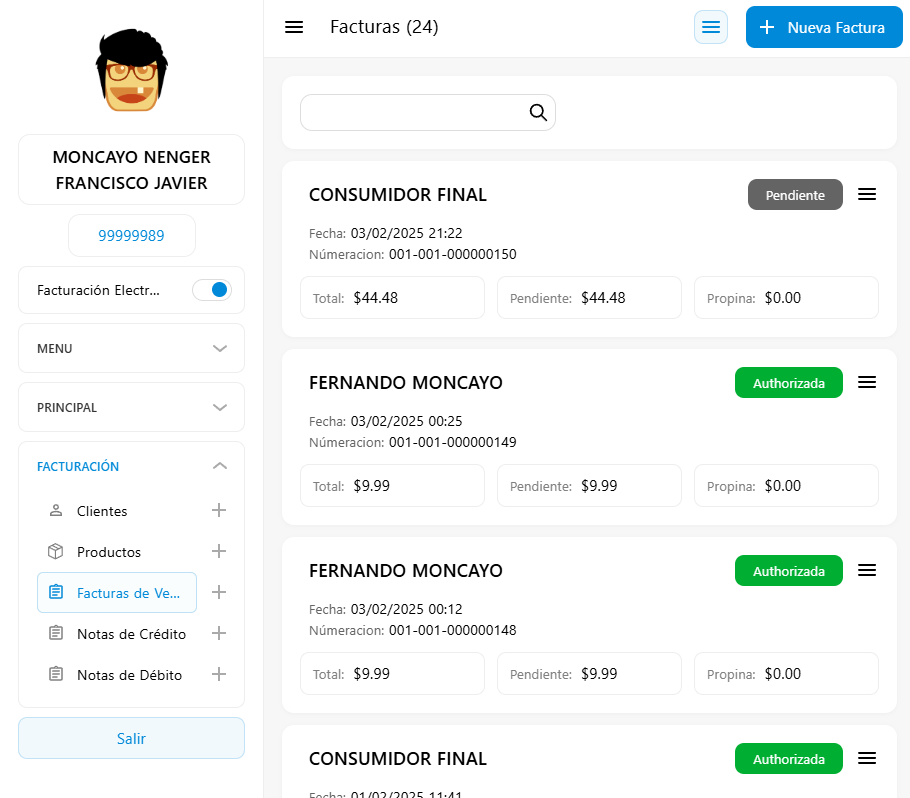Screen dimensions: 910x798
Task: Toggle Facturación Electrónica switch
Action: click(x=212, y=290)
